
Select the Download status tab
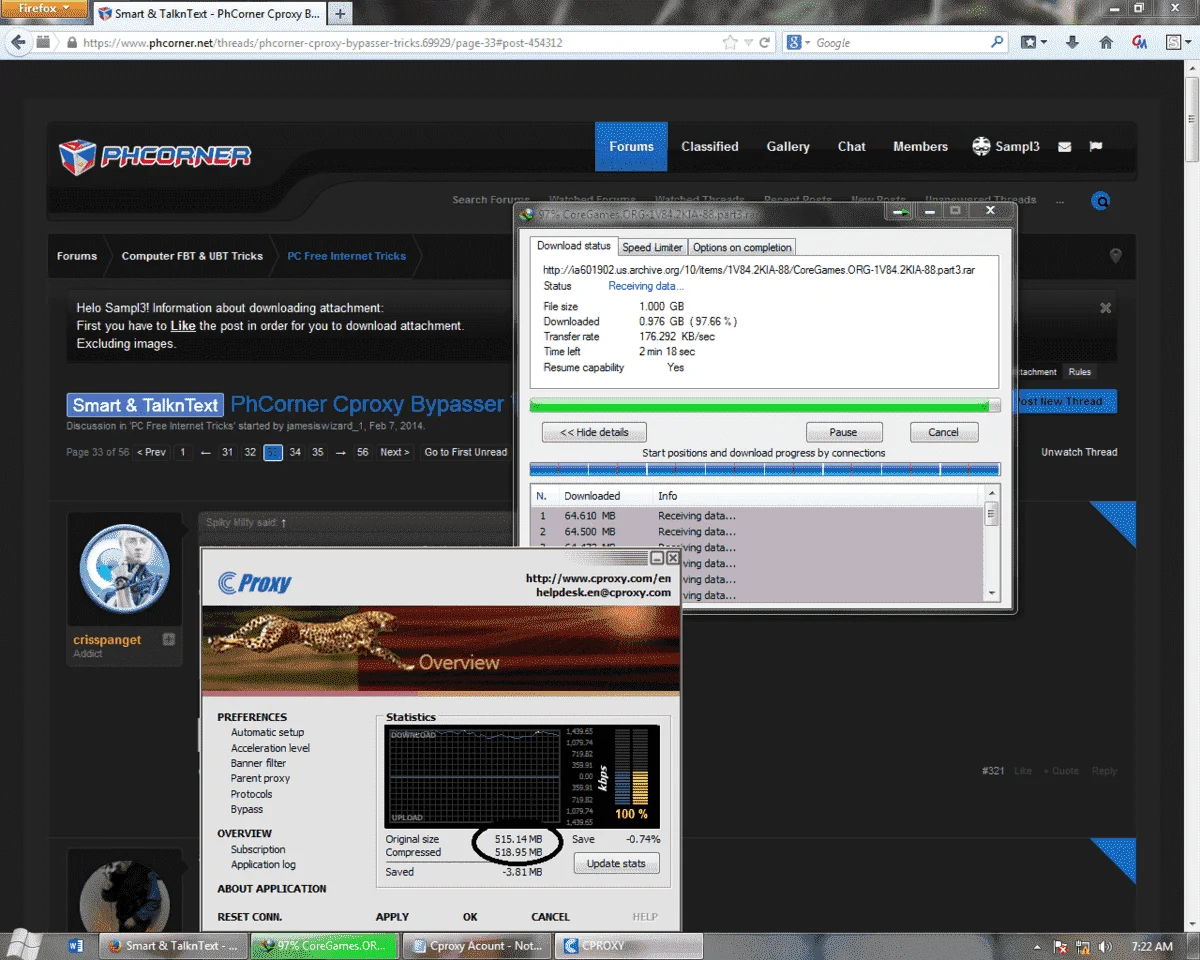574,246
